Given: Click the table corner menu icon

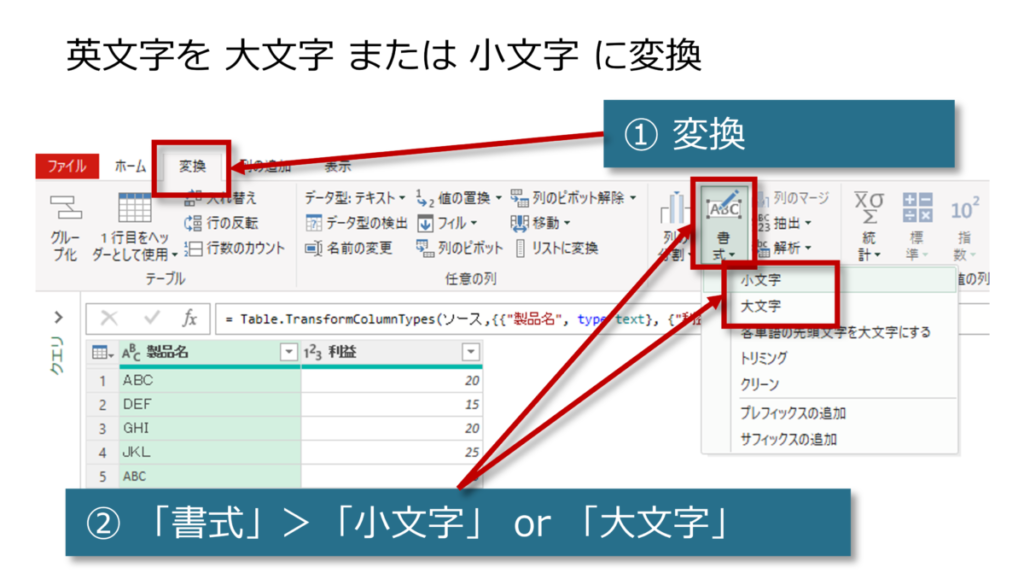Looking at the screenshot, I should click(x=101, y=352).
